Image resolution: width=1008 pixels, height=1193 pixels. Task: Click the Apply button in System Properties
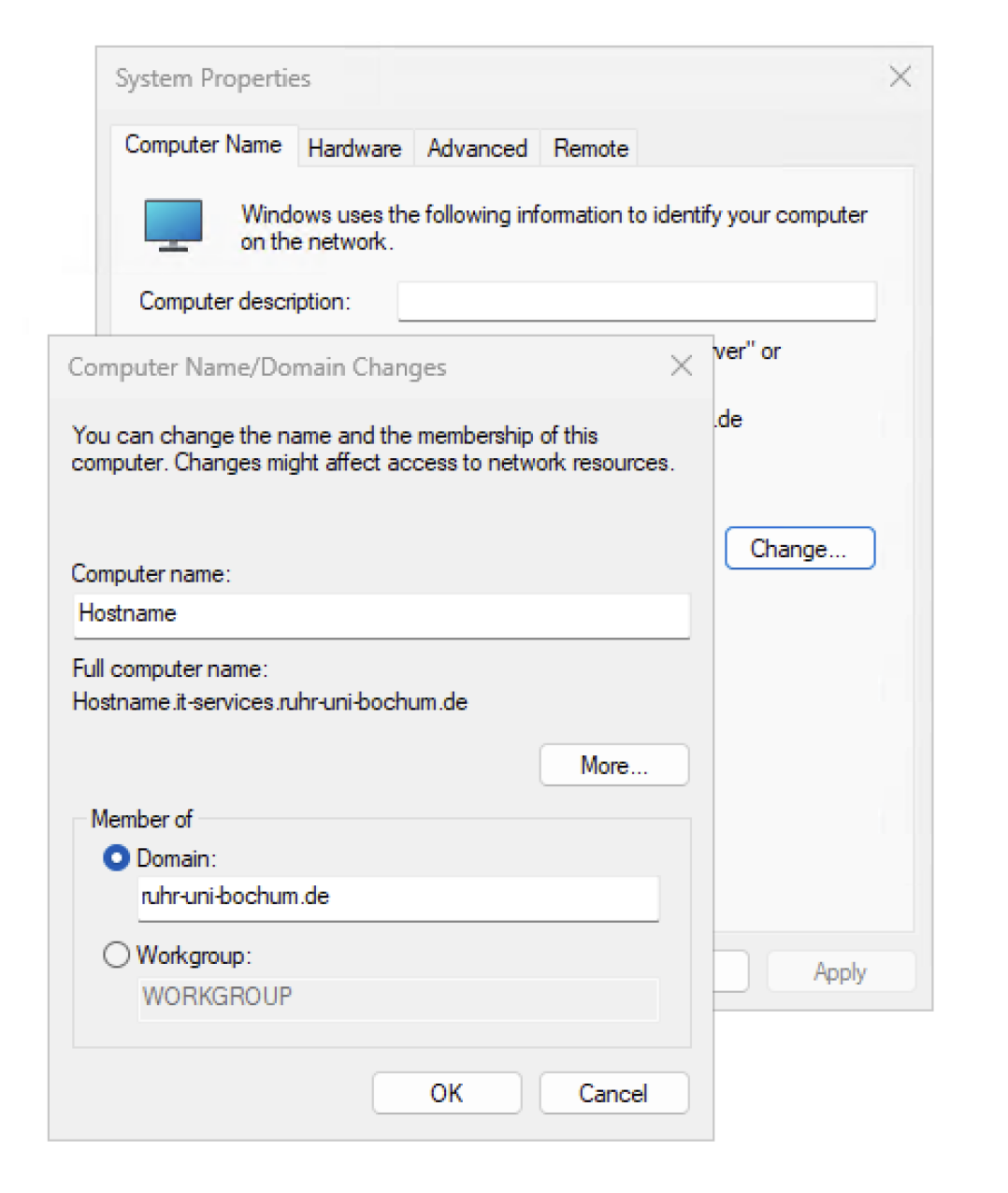click(841, 972)
